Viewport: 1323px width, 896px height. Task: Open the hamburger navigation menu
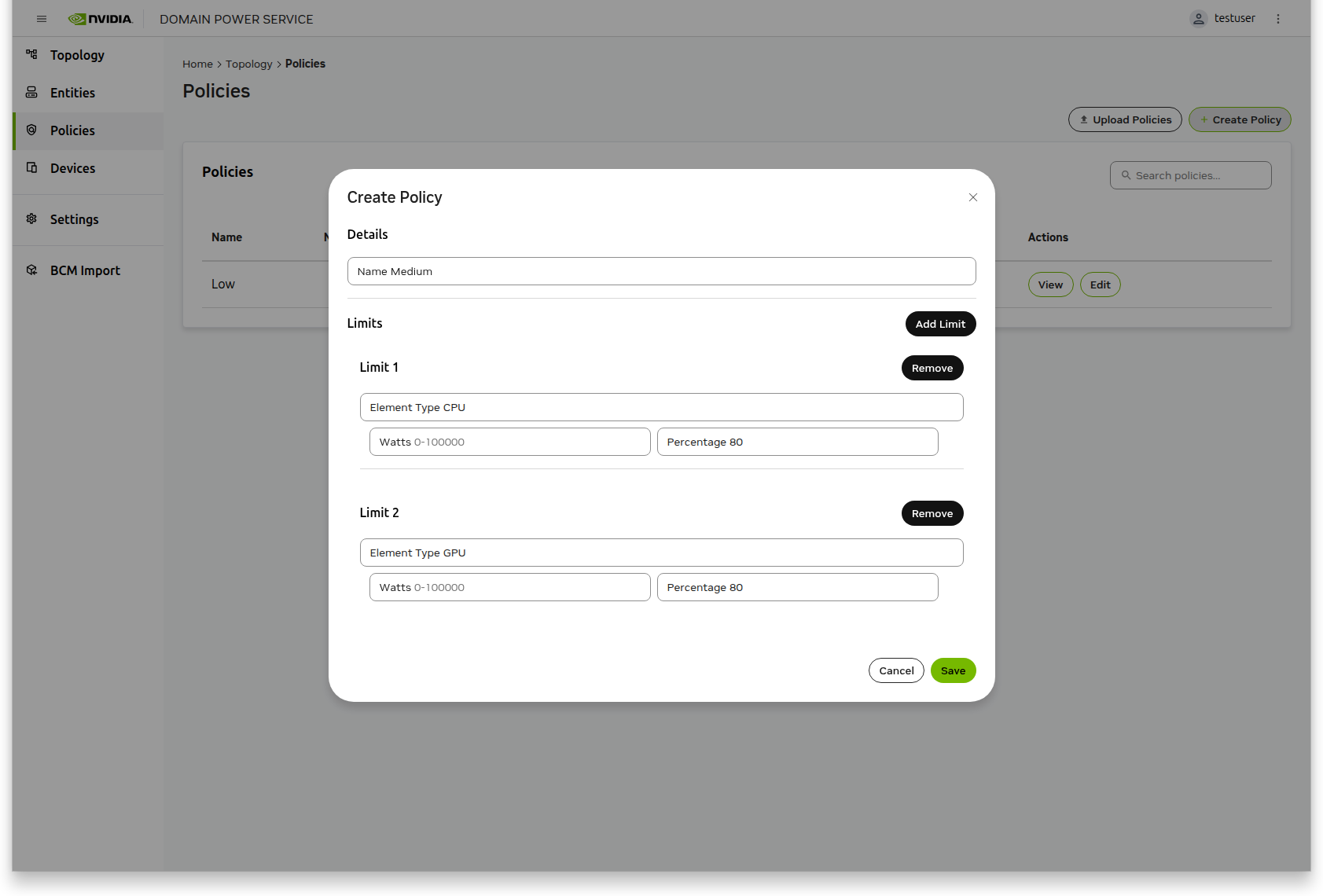click(x=41, y=19)
